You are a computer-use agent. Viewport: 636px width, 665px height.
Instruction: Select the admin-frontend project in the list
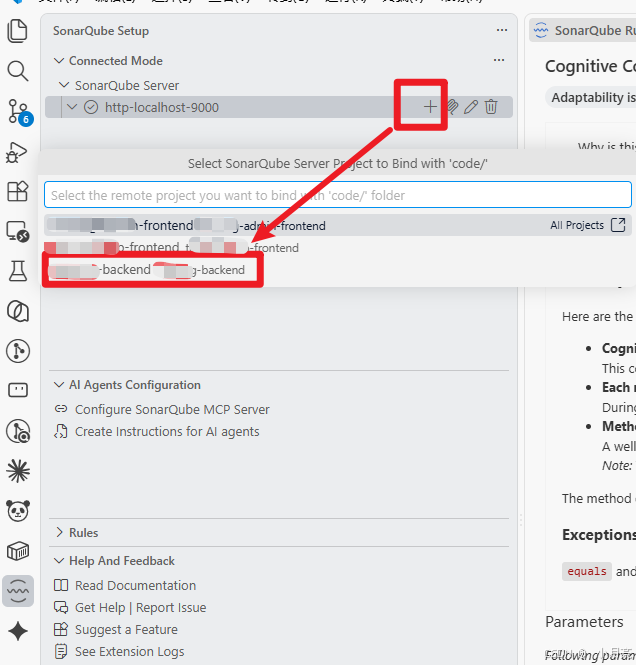point(338,225)
